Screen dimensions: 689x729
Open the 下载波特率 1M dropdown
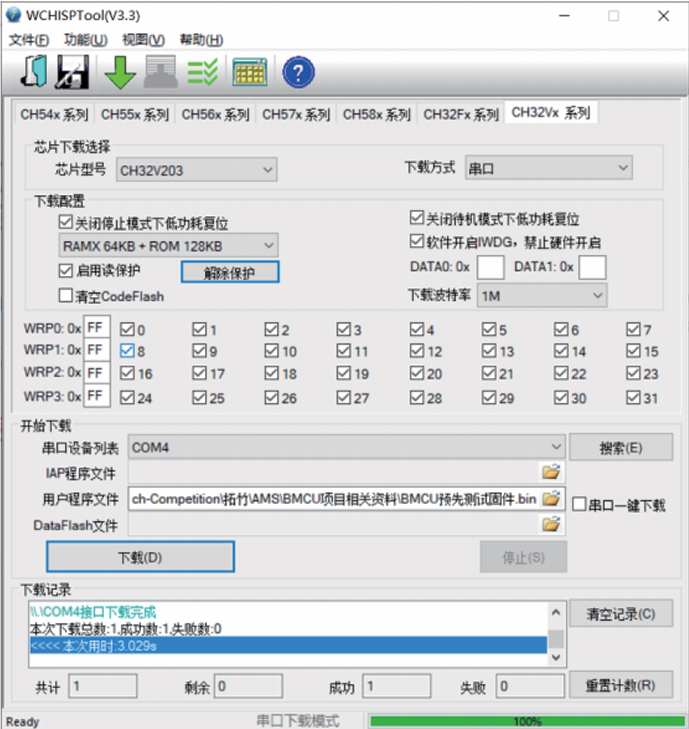(542, 296)
